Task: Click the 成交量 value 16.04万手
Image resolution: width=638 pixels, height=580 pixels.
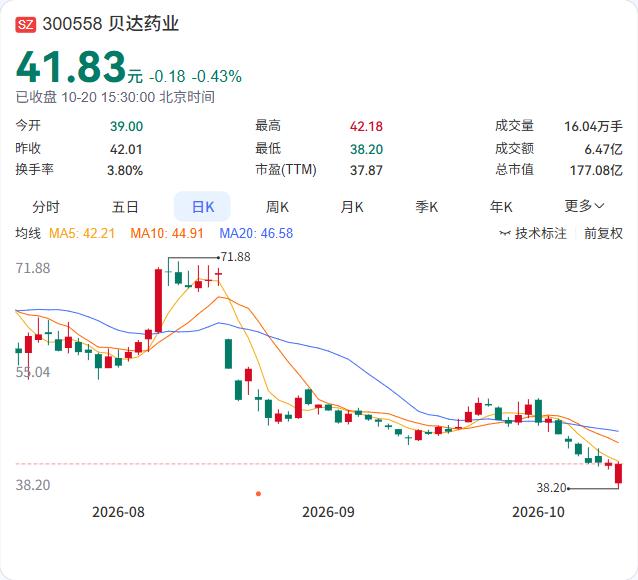Action: pyautogui.click(x=593, y=126)
